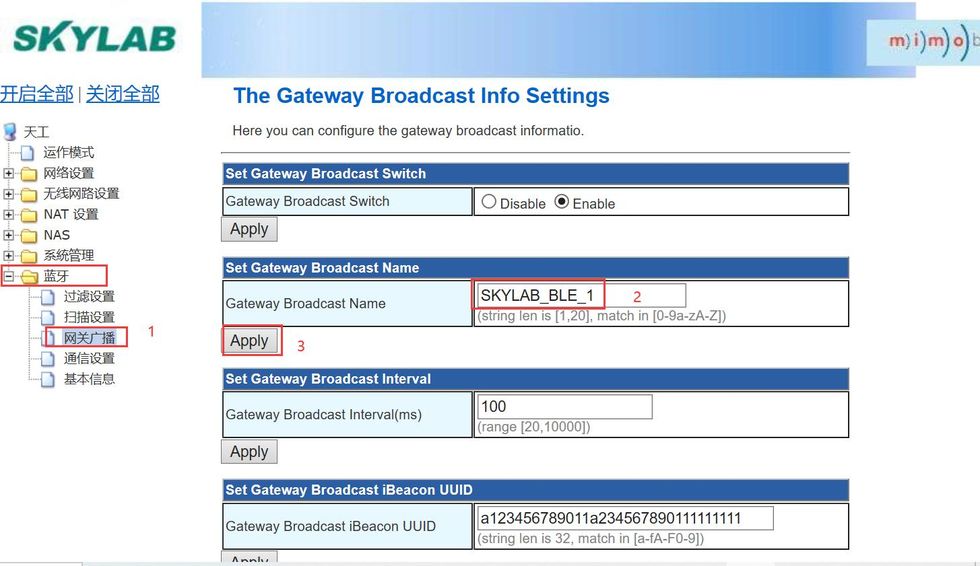The width and height of the screenshot is (980, 566).
Task: Open the 网关广播 menu item
Action: [89, 338]
